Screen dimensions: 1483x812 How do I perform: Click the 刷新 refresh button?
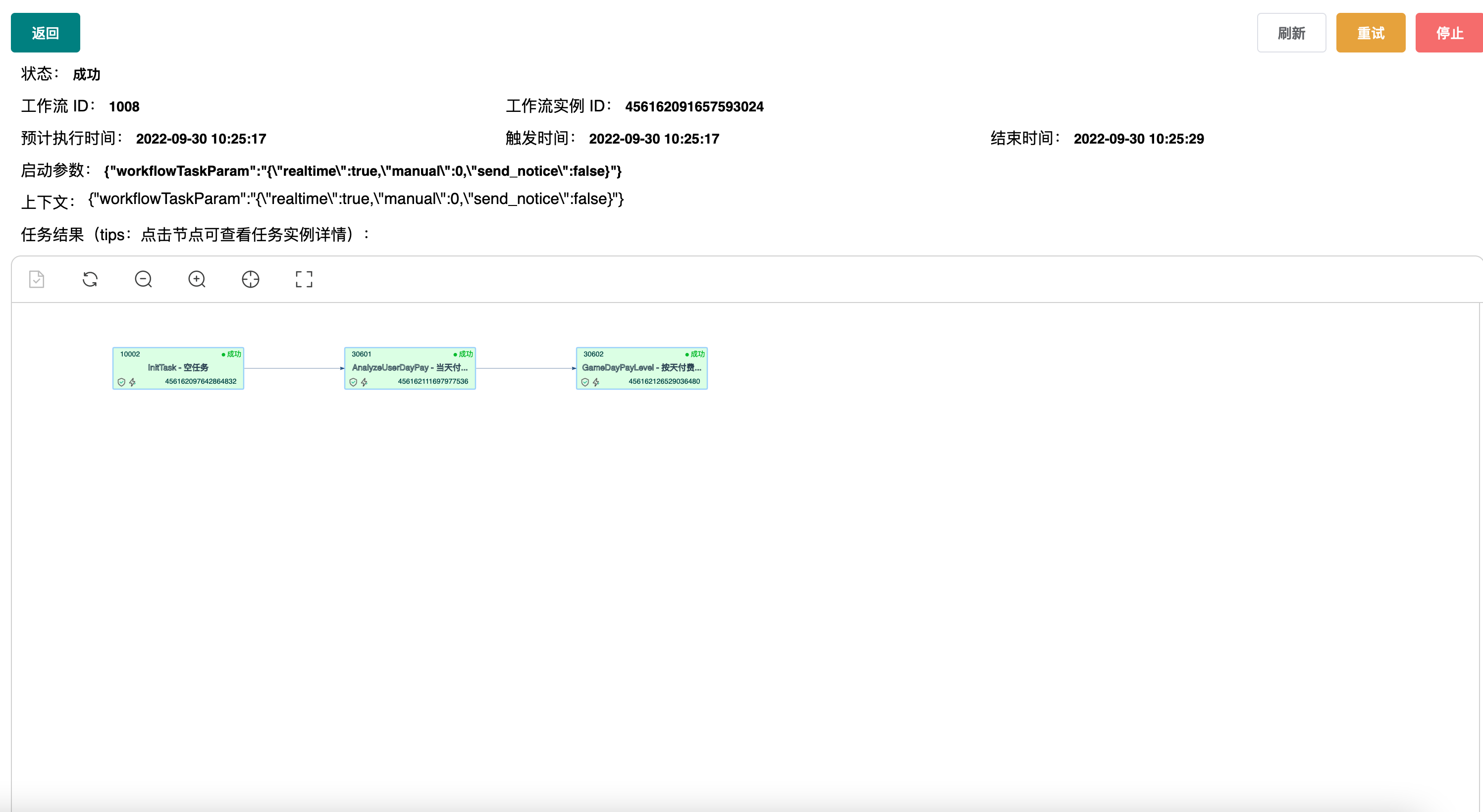click(x=1291, y=33)
